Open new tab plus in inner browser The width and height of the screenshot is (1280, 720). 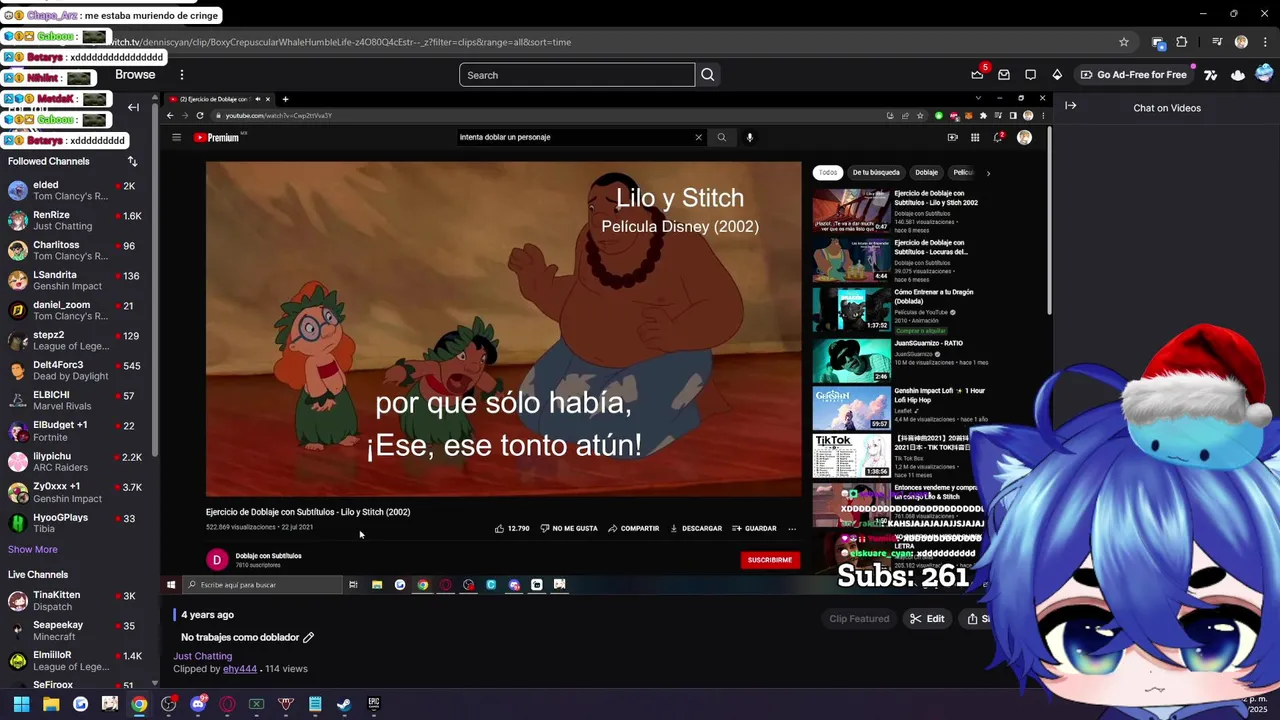coord(285,99)
